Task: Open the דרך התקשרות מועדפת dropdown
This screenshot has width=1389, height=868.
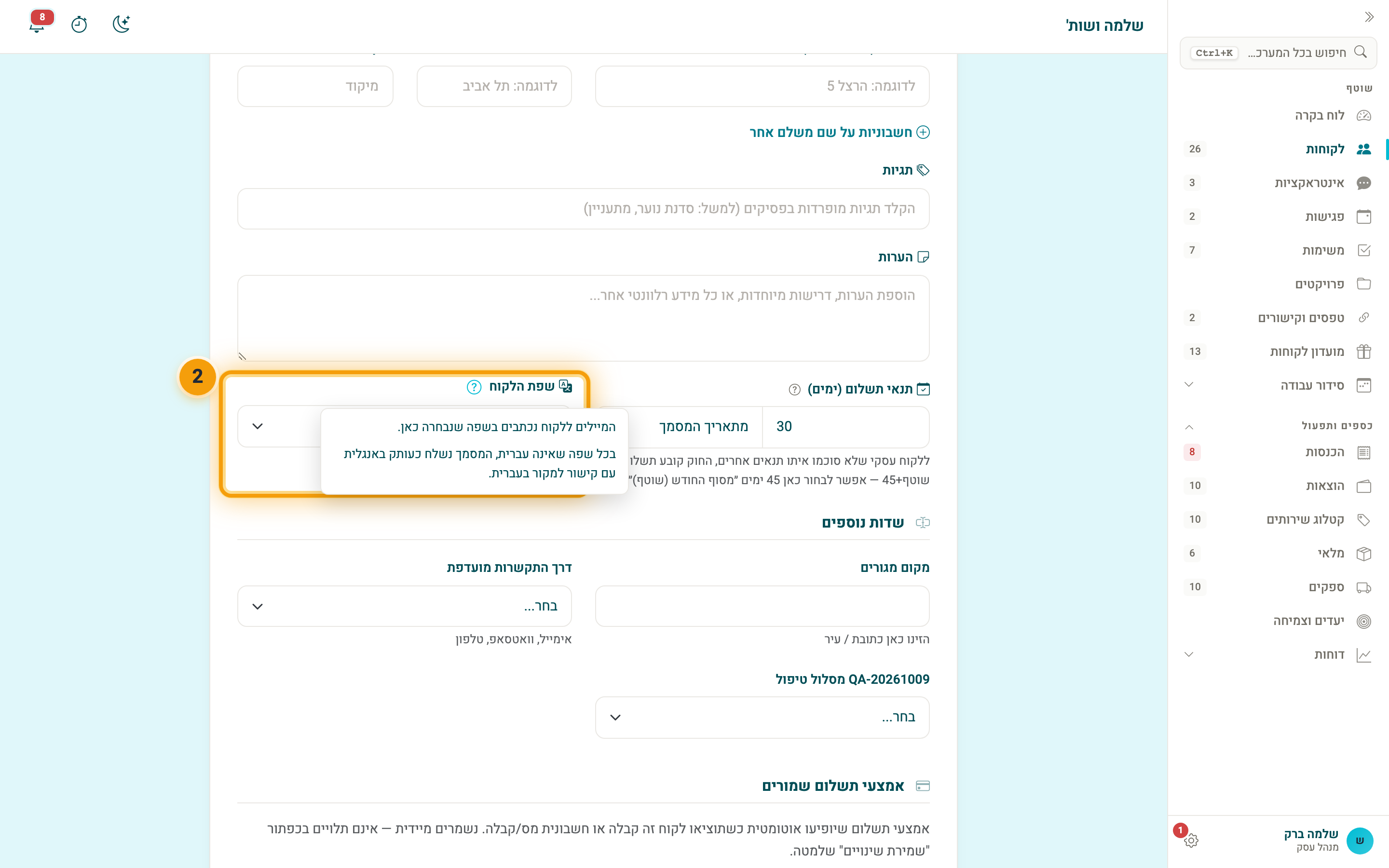Action: pos(405,606)
